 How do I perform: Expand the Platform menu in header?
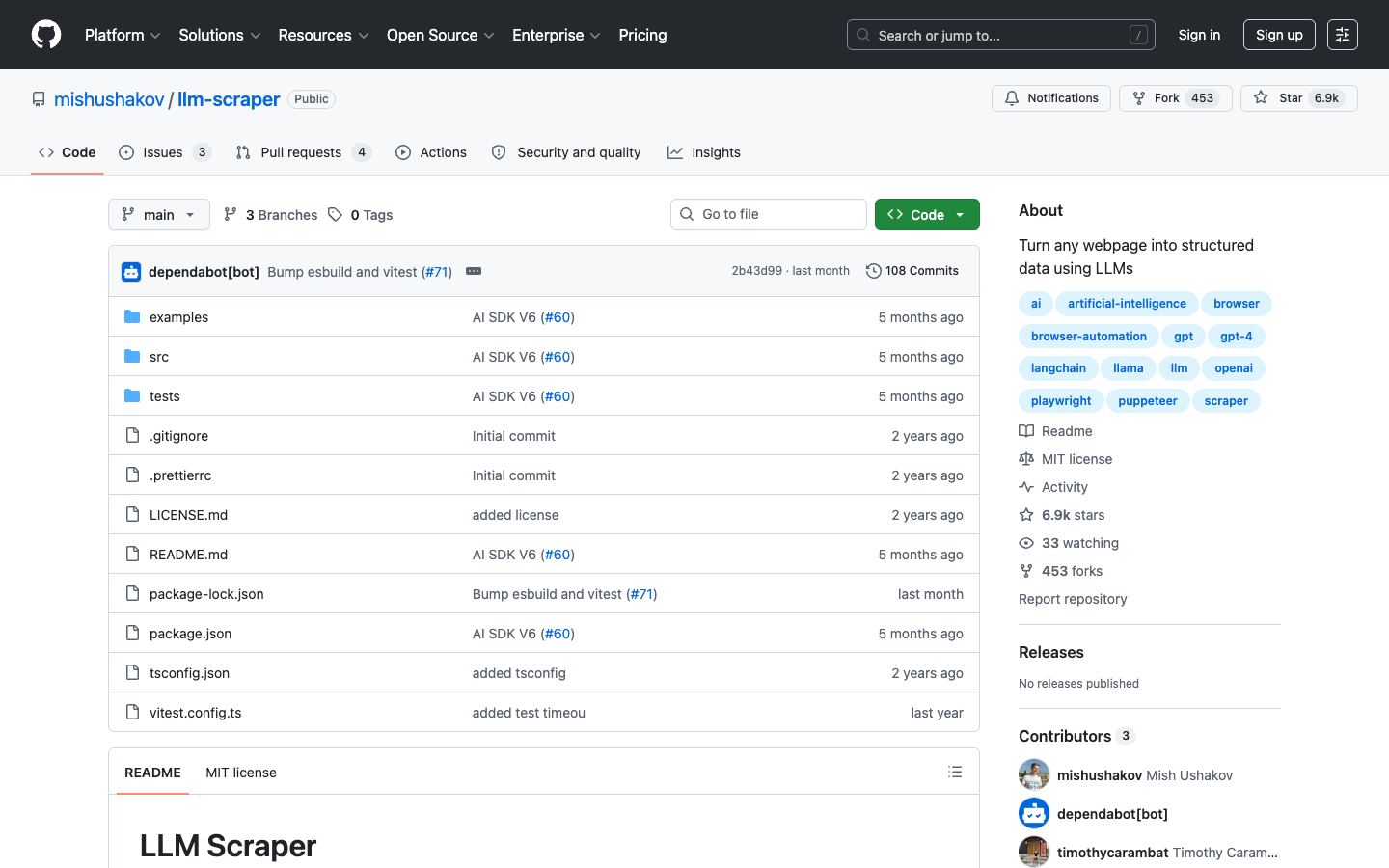coord(123,35)
